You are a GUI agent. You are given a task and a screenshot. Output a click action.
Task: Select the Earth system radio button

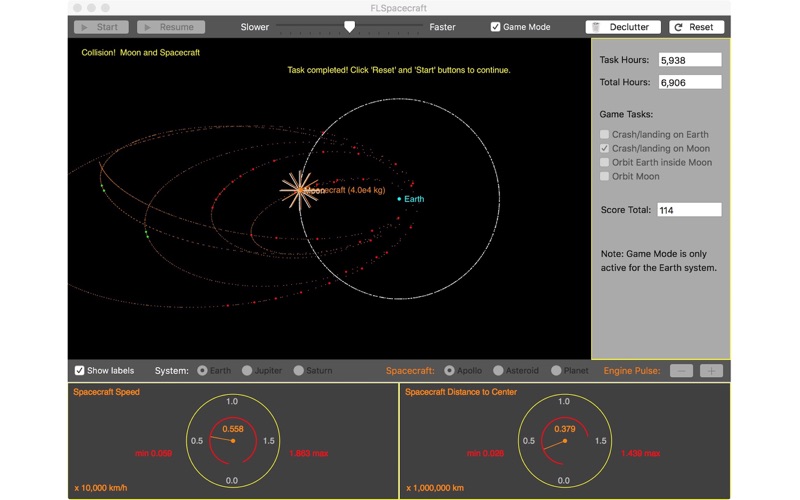tap(202, 371)
